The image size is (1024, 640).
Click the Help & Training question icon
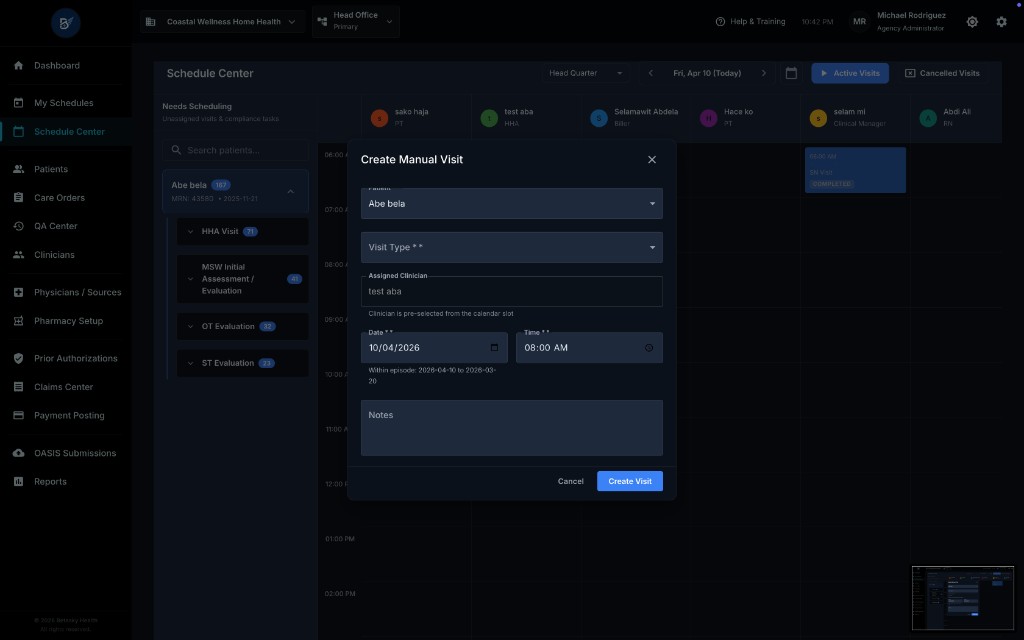pos(720,22)
